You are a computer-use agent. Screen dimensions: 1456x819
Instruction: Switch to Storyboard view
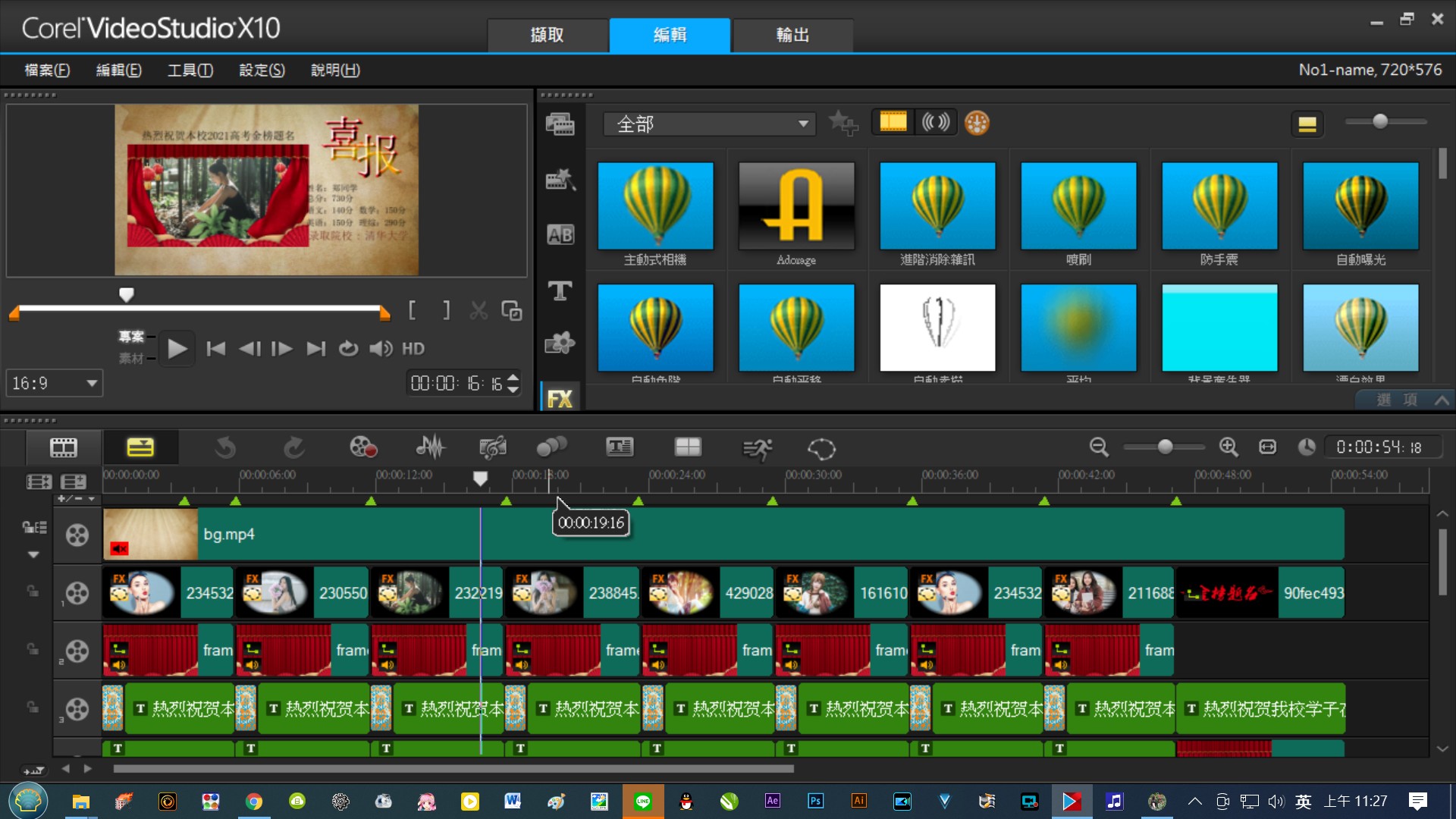pos(64,447)
